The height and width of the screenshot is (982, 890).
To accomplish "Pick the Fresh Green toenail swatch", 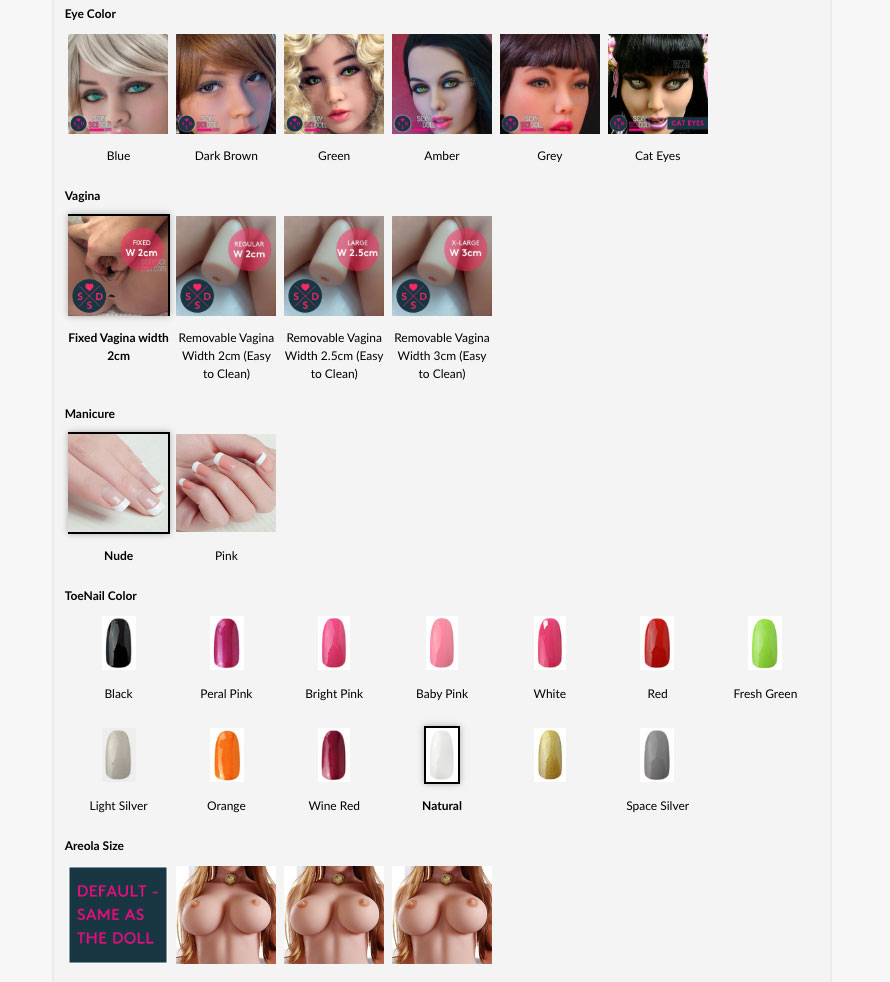I will [765, 643].
